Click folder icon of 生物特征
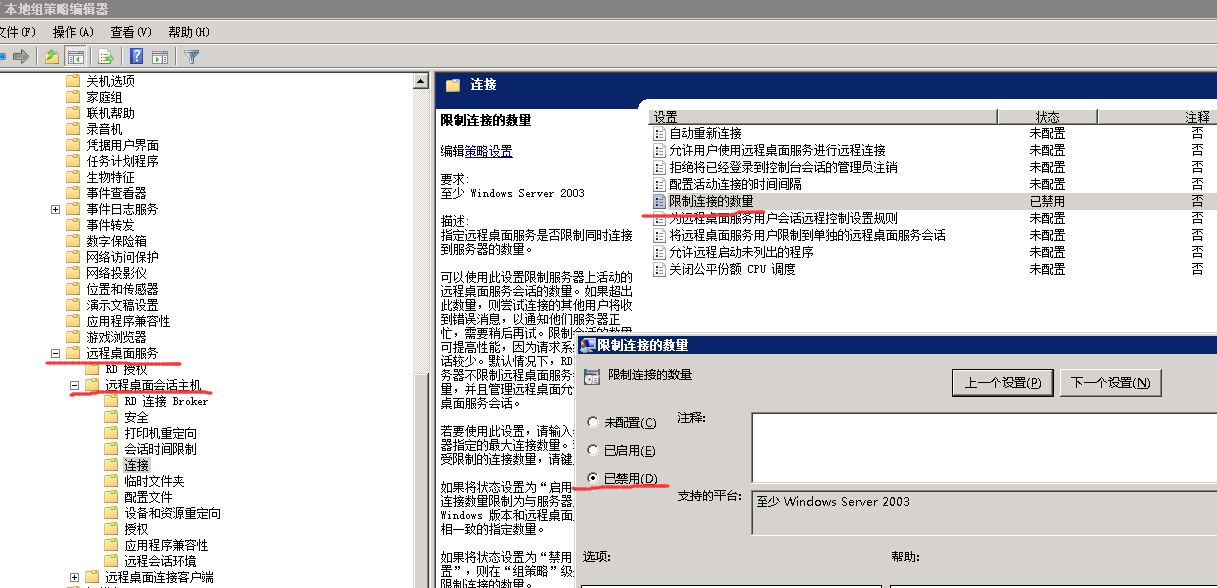1217x588 pixels. point(73,177)
